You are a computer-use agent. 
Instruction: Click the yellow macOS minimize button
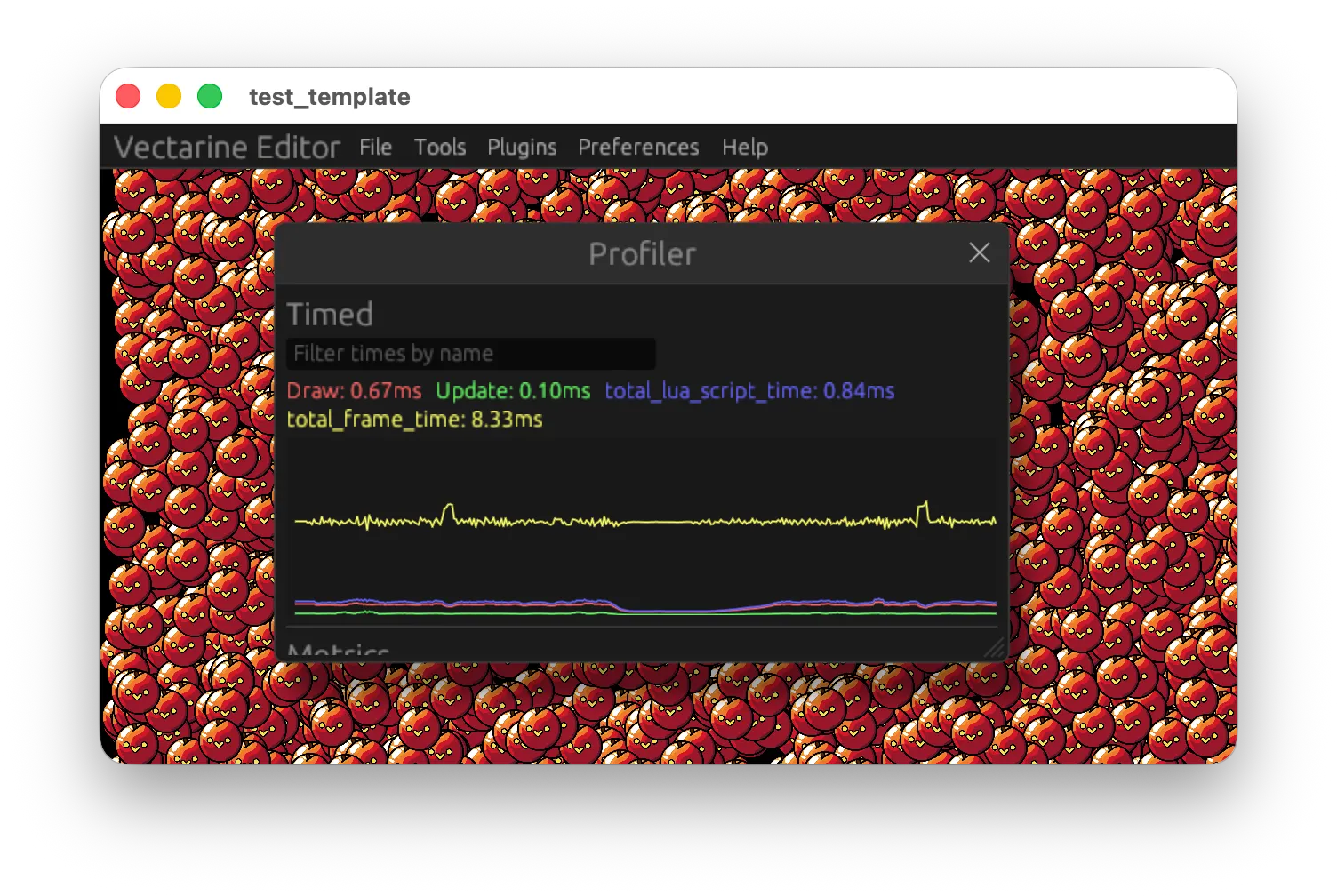point(169,96)
